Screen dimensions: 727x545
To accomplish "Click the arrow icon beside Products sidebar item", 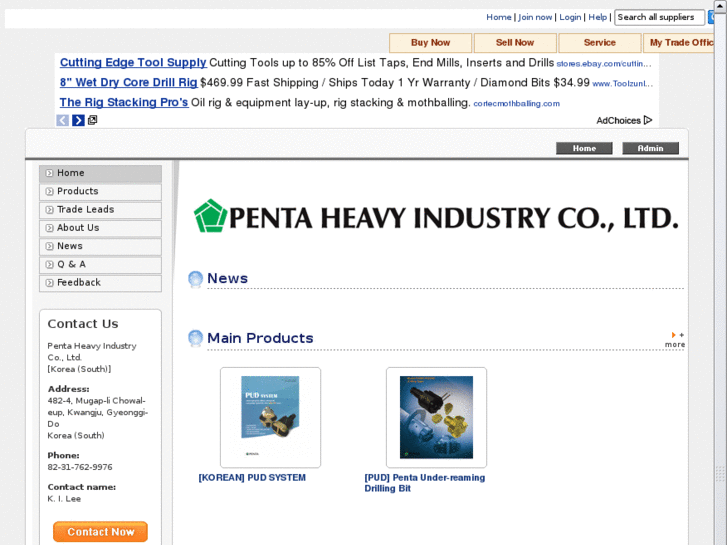I will click(49, 191).
